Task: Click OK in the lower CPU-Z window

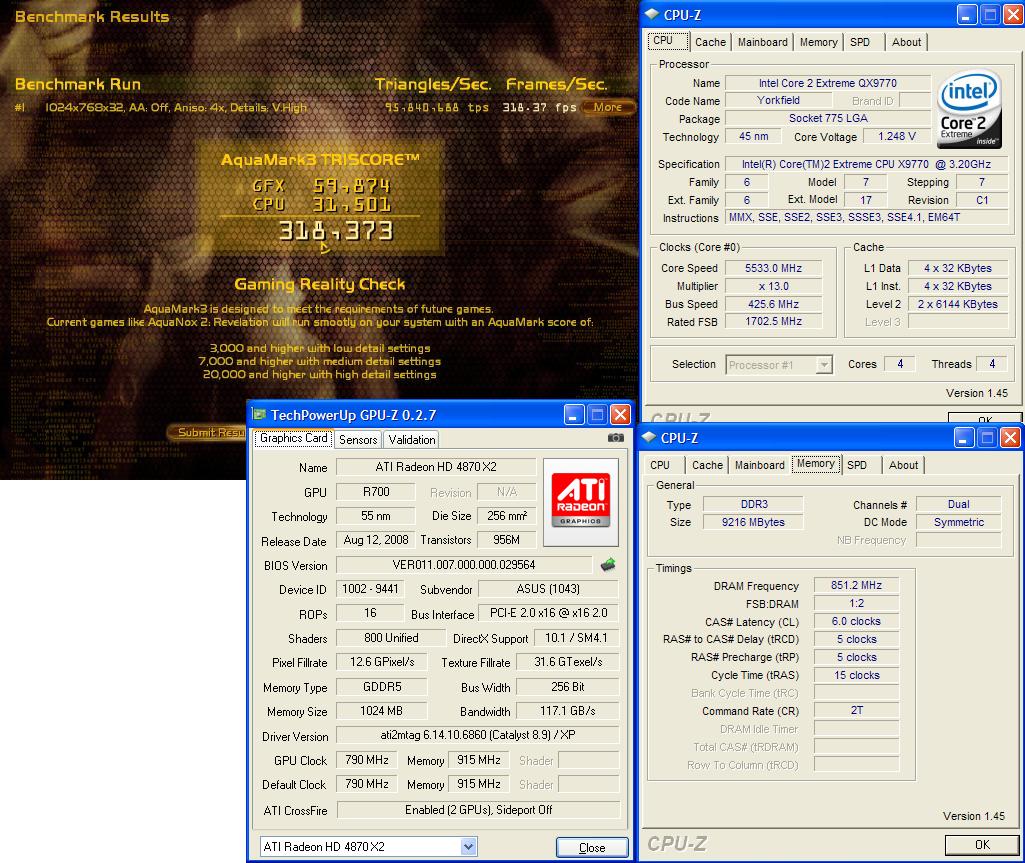Action: [x=982, y=844]
